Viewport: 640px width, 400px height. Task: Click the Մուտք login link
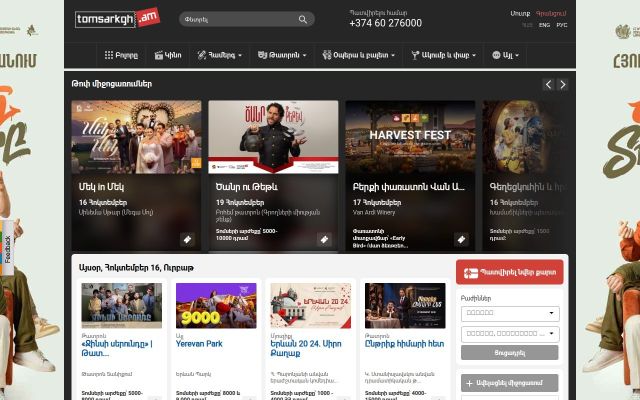click(x=520, y=13)
